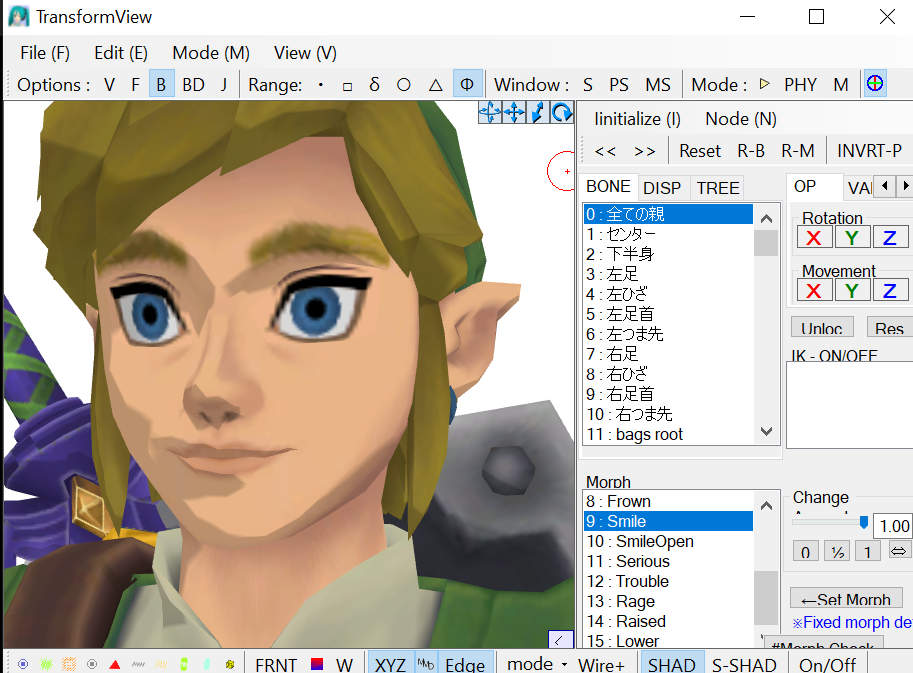Open the mode dropdown in bottom toolbar

coord(537,664)
